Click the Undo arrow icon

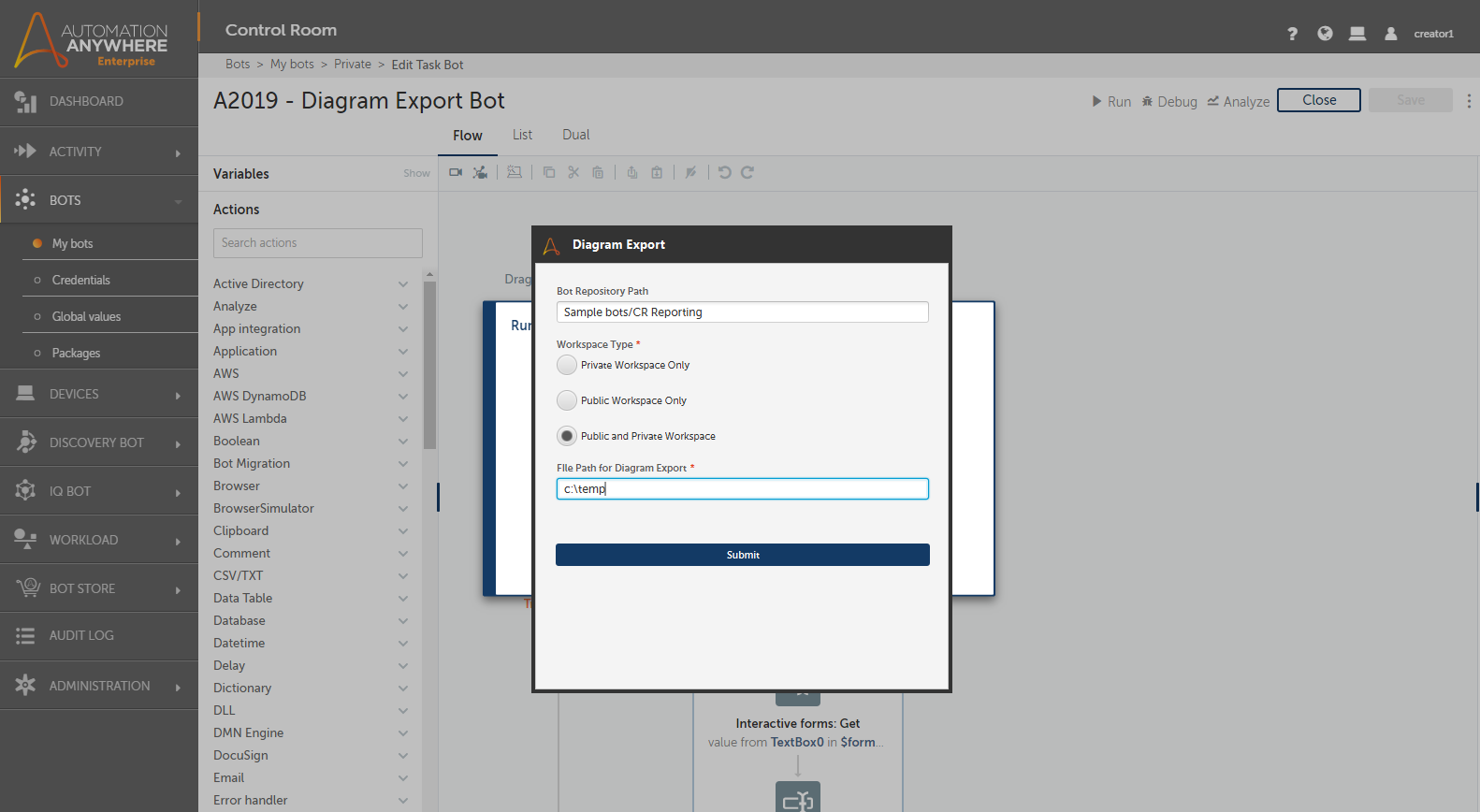[724, 172]
